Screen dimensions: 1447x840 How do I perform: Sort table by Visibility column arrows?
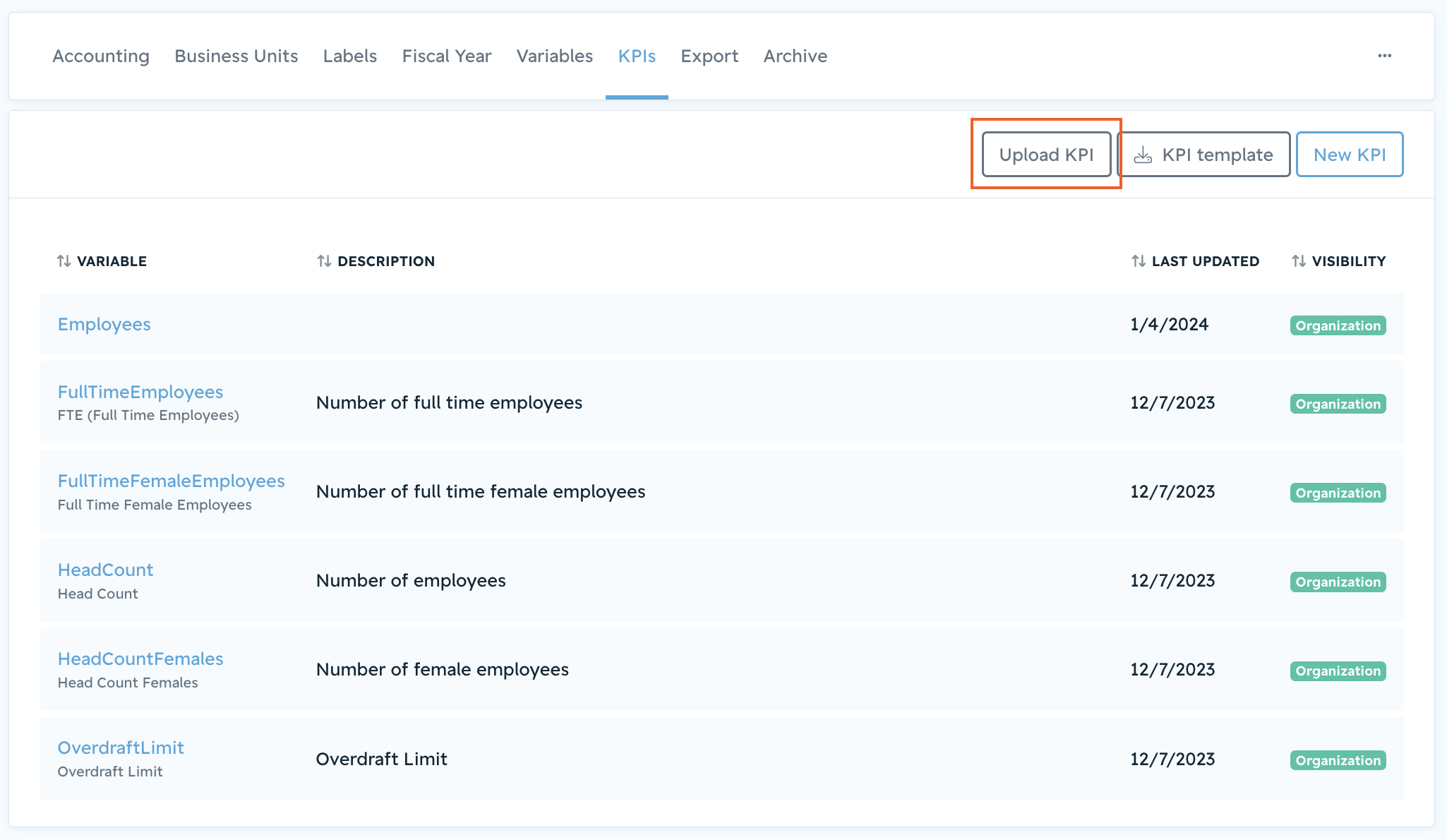(1299, 261)
